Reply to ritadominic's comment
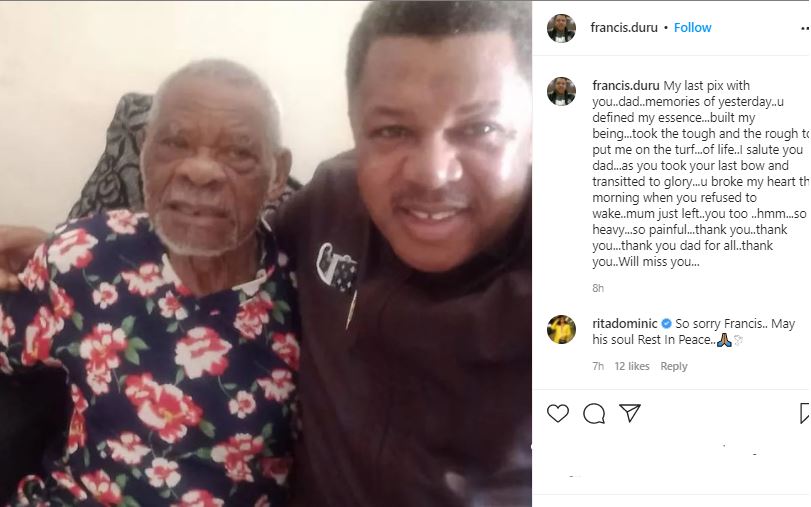 (x=673, y=366)
